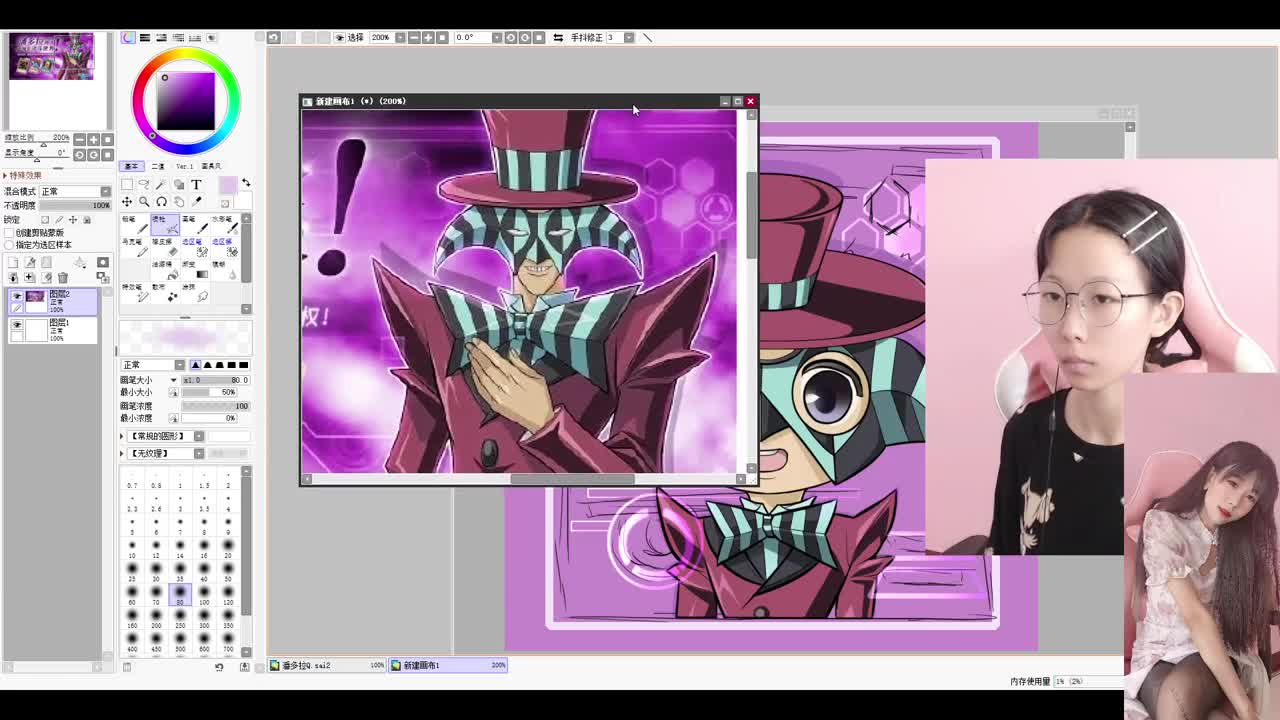Select the lasso selection tool
The image size is (1280, 720).
pyautogui.click(x=144, y=184)
